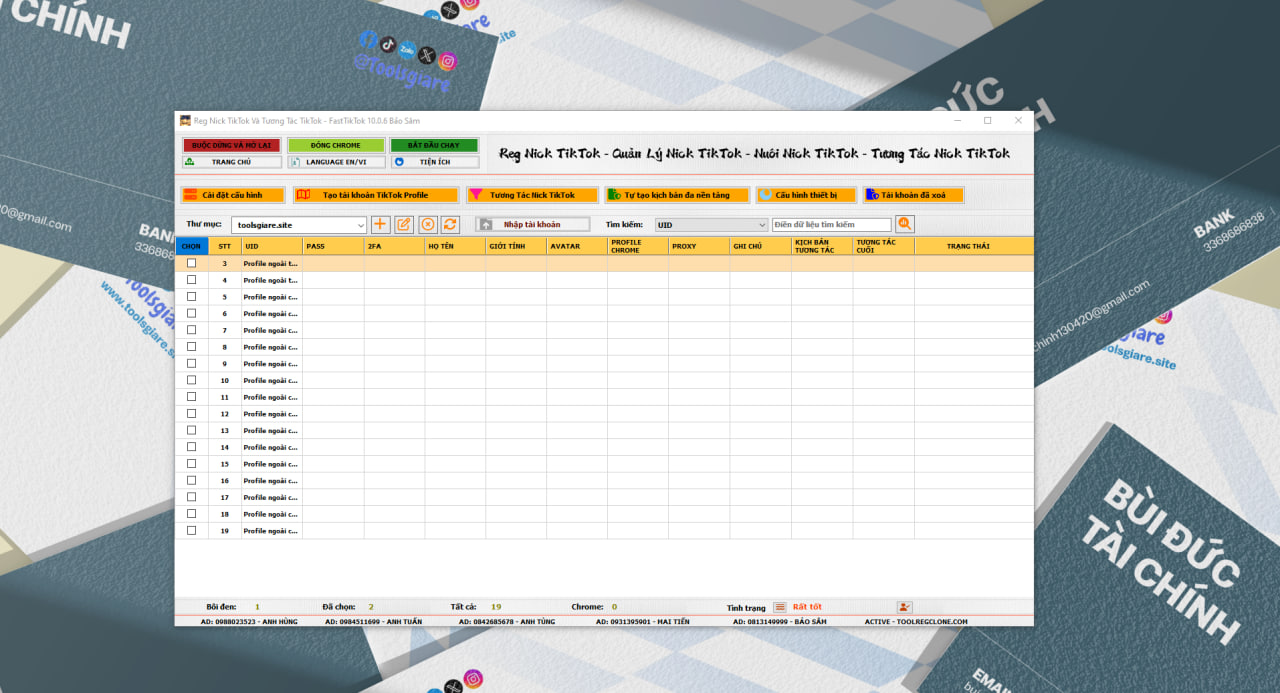The width and height of the screenshot is (1280, 693).
Task: Click STT cell showing 13
Action: [x=225, y=431]
